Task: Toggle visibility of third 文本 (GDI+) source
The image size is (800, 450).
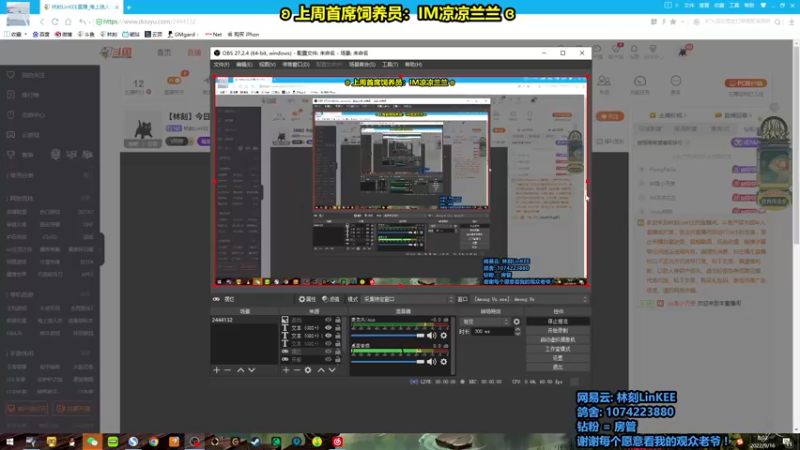Action: coord(328,343)
